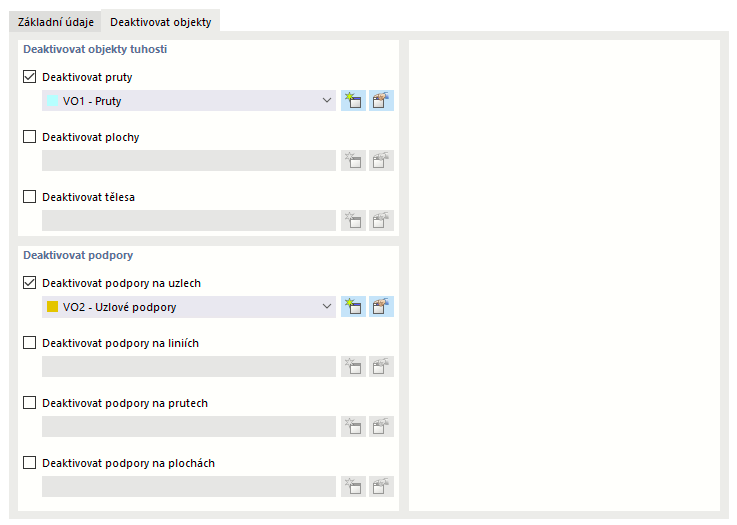This screenshot has width=737, height=525.
Task: Open the VO1 - Pruty dropdown
Action: tap(327, 100)
